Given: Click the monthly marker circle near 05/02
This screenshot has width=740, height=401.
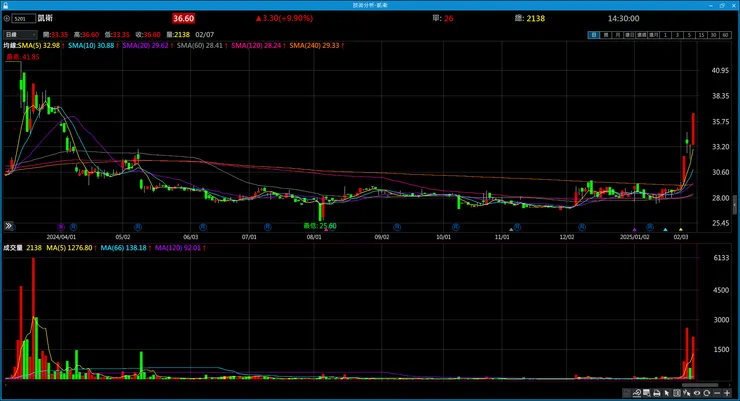Looking at the screenshot, I should click(x=138, y=227).
